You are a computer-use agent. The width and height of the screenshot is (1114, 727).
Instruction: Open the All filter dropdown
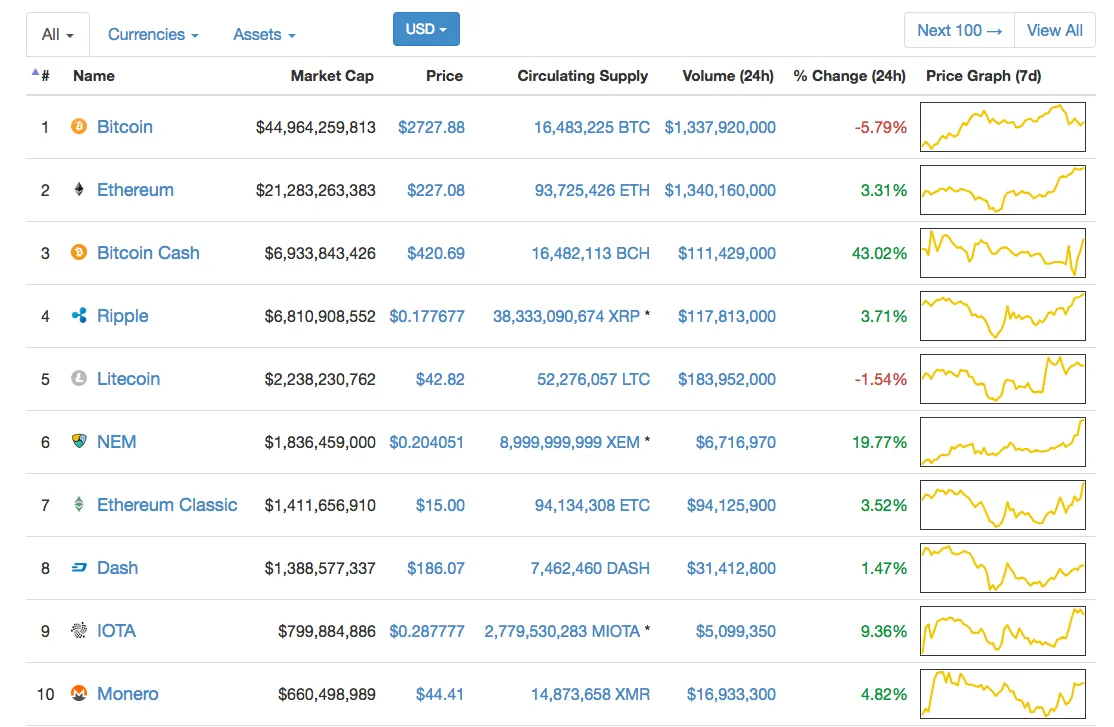[x=58, y=34]
